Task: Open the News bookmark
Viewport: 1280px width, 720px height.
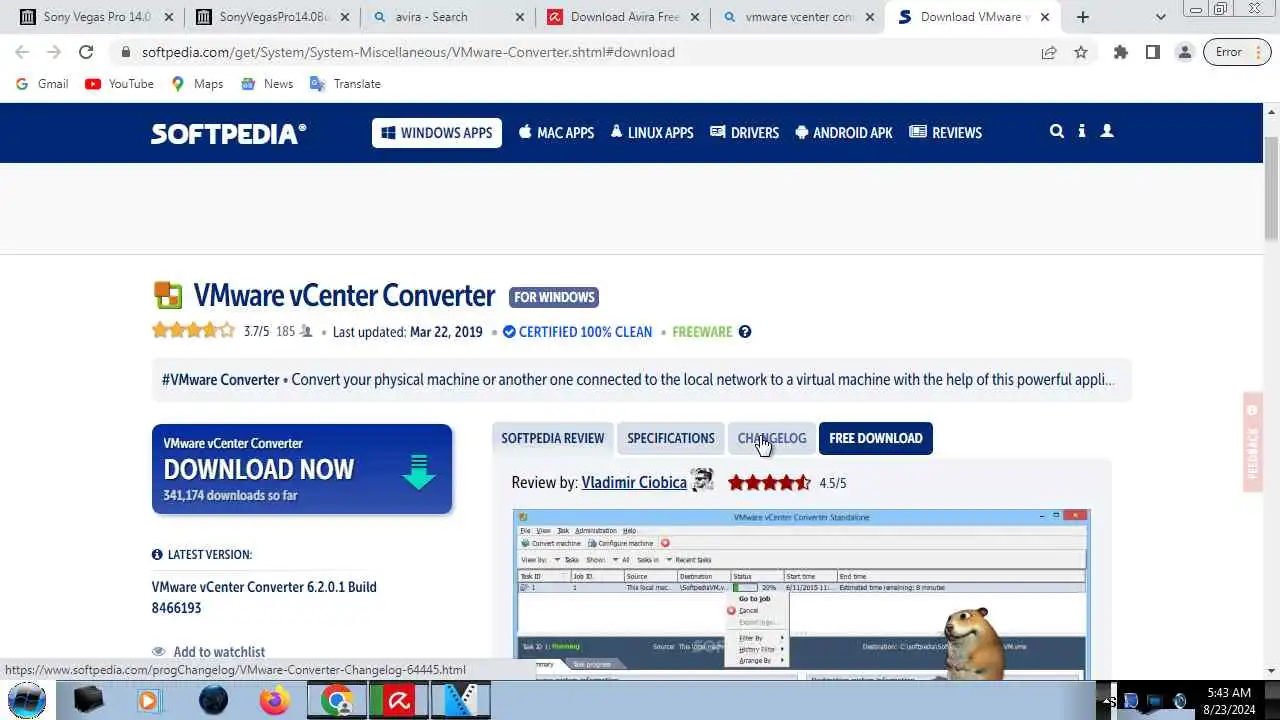Action: pos(267,84)
